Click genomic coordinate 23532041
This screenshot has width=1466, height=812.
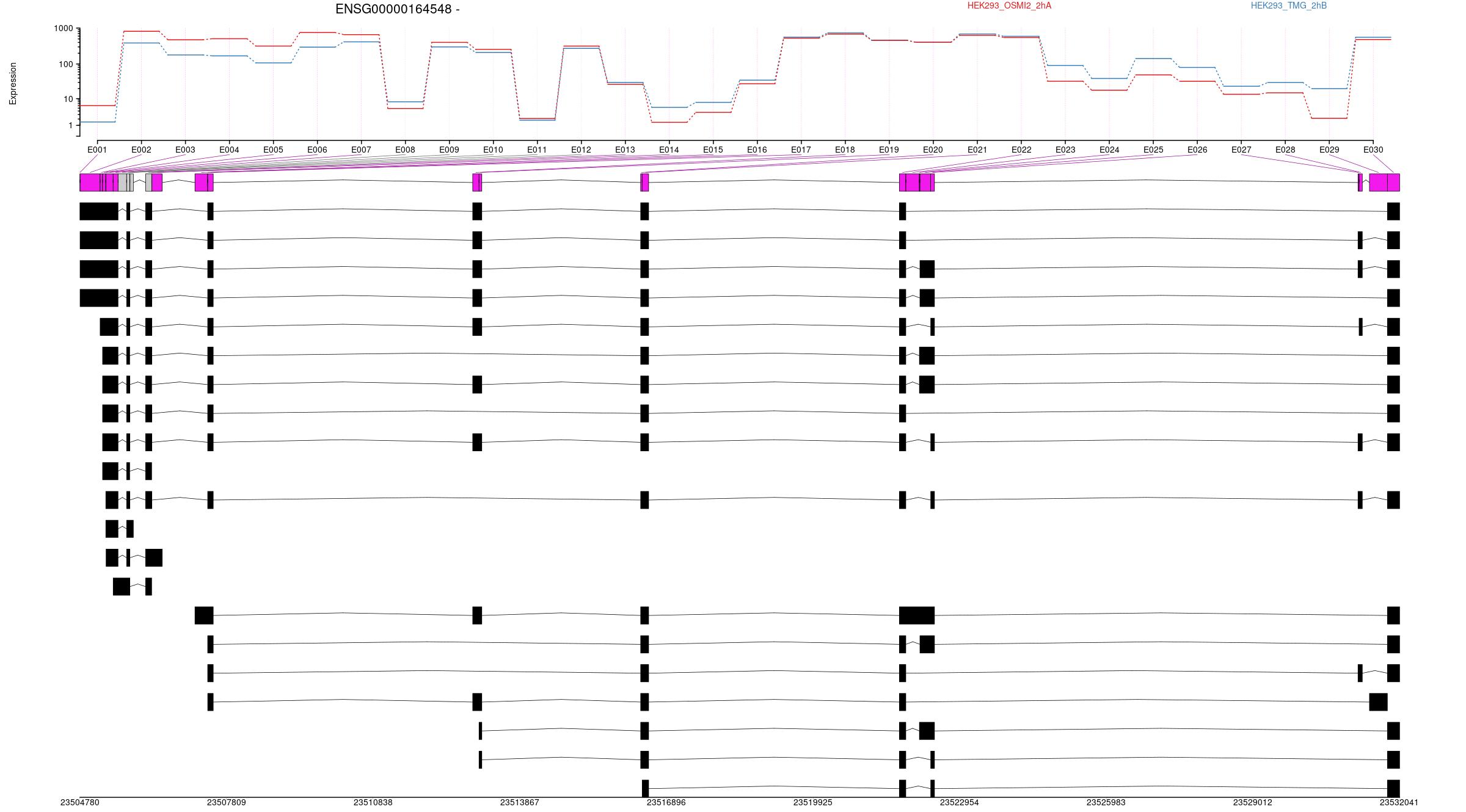click(x=1399, y=802)
